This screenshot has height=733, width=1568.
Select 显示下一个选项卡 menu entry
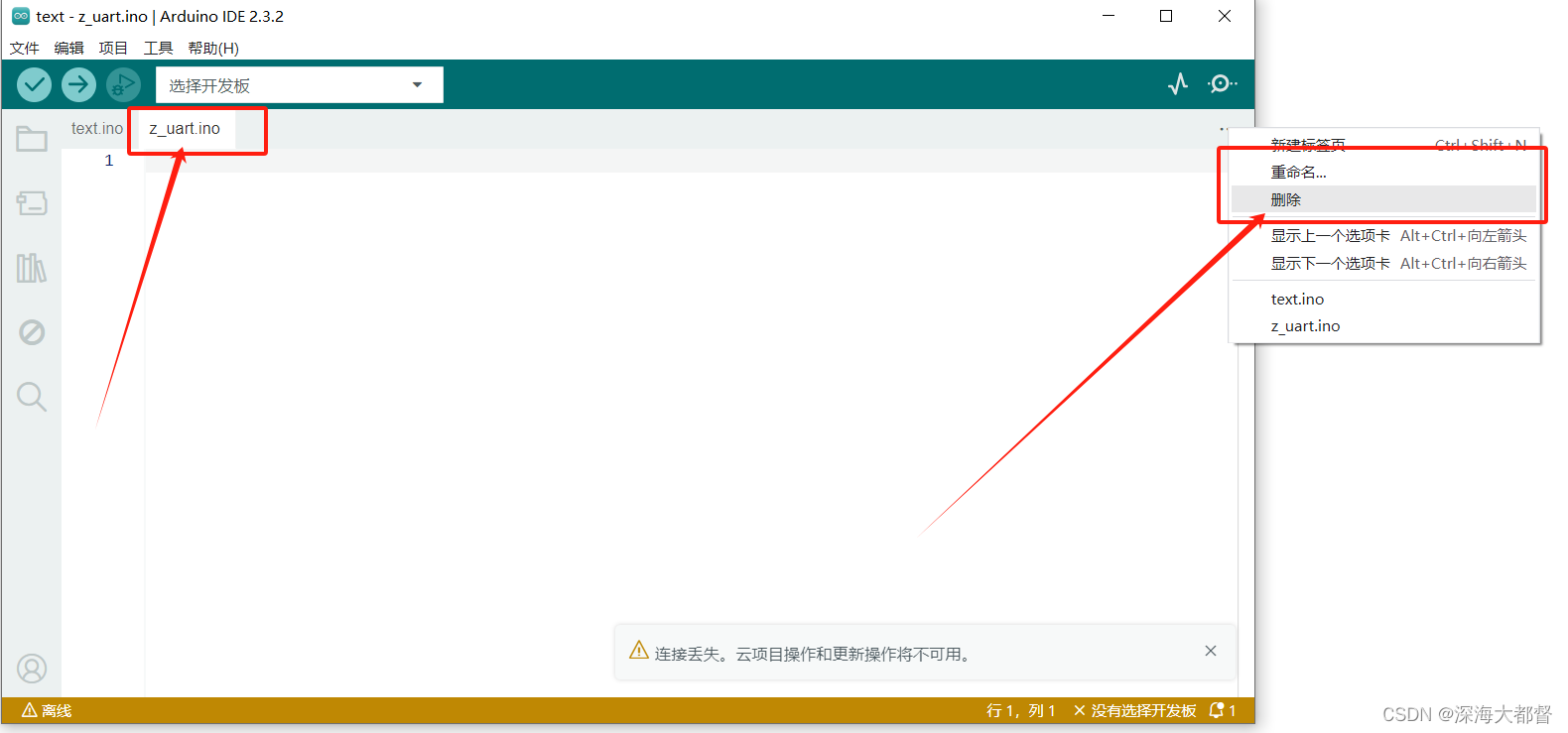click(x=1384, y=263)
